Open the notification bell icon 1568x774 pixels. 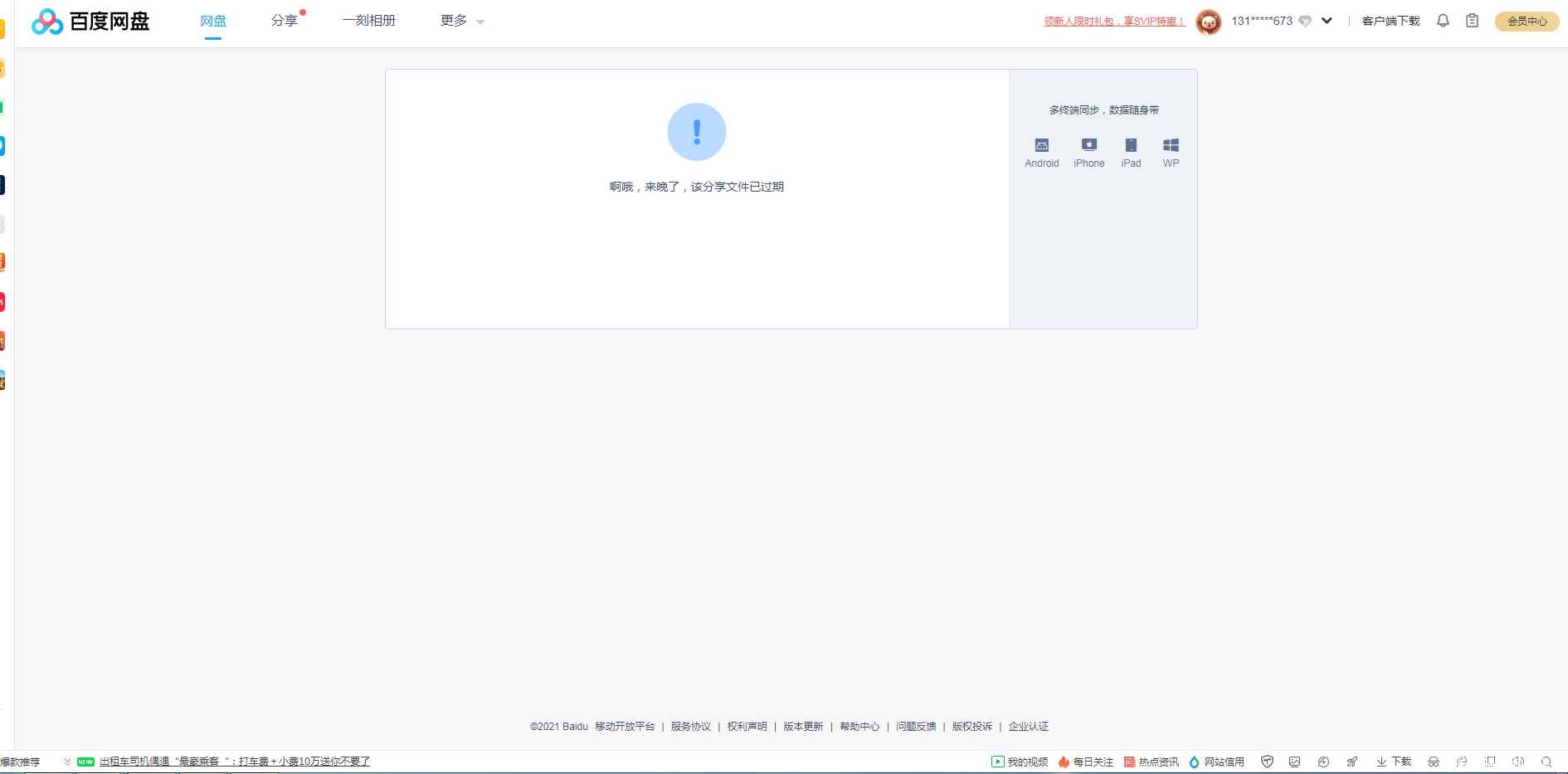[1443, 21]
